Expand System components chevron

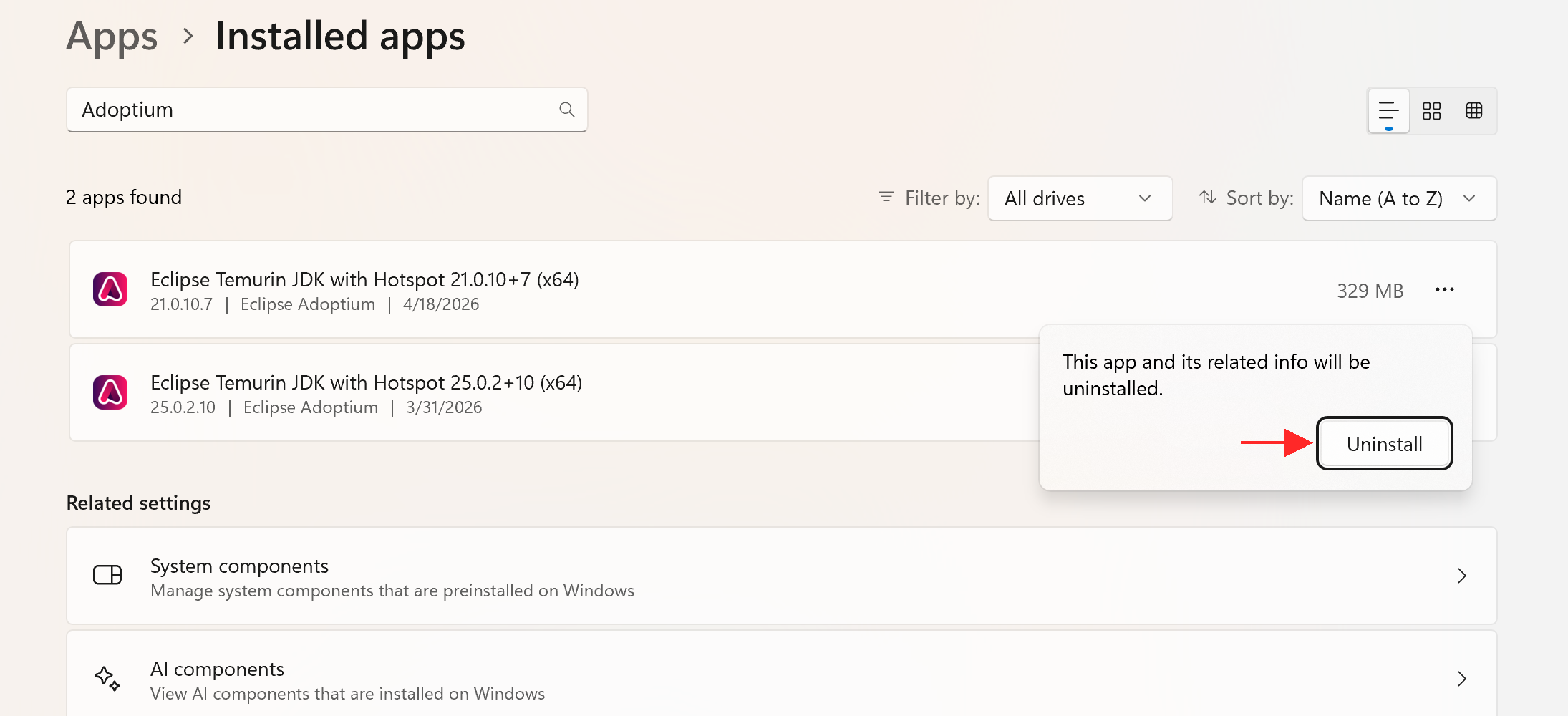pos(1462,576)
